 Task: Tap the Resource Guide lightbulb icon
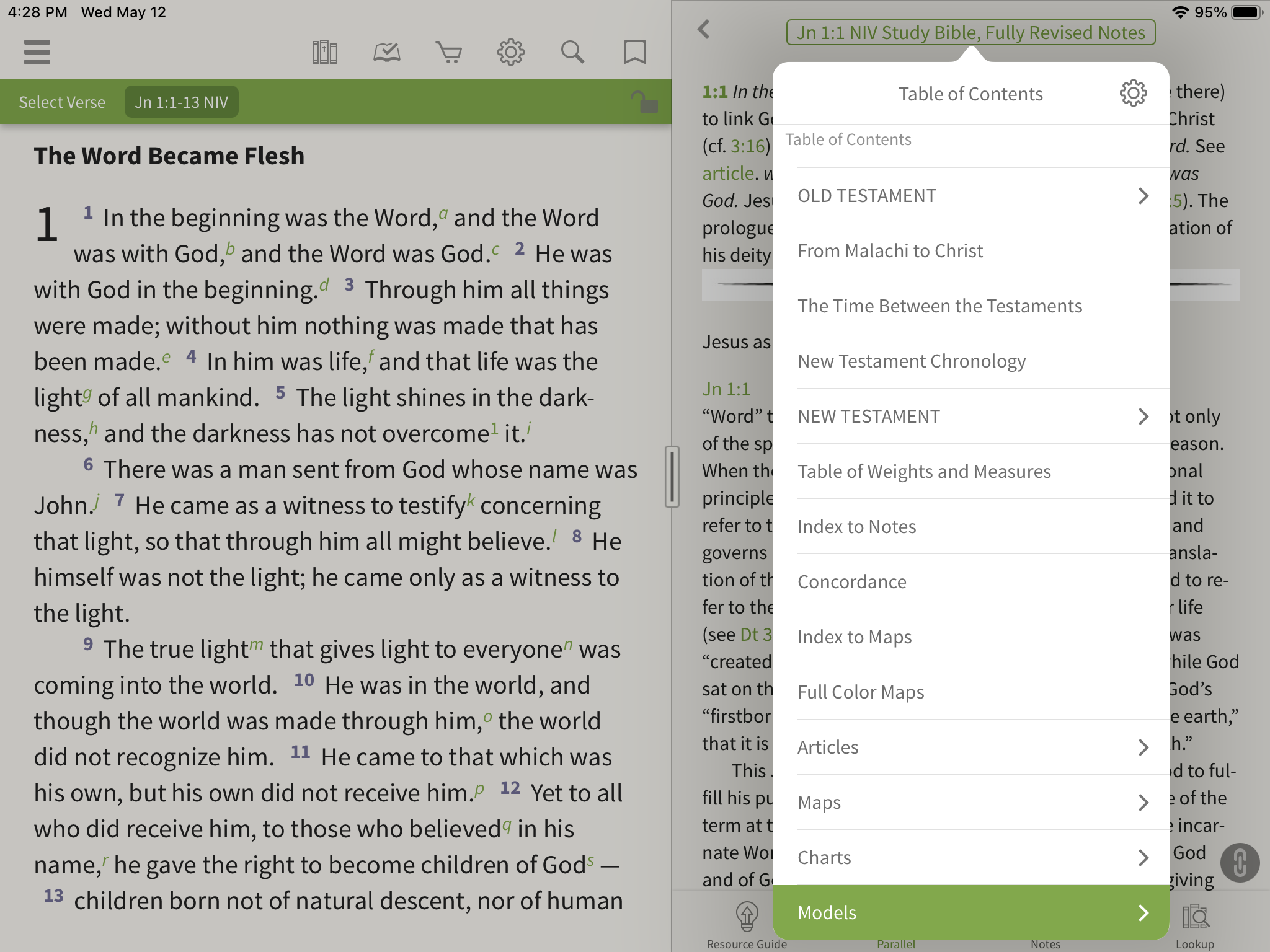point(747,917)
